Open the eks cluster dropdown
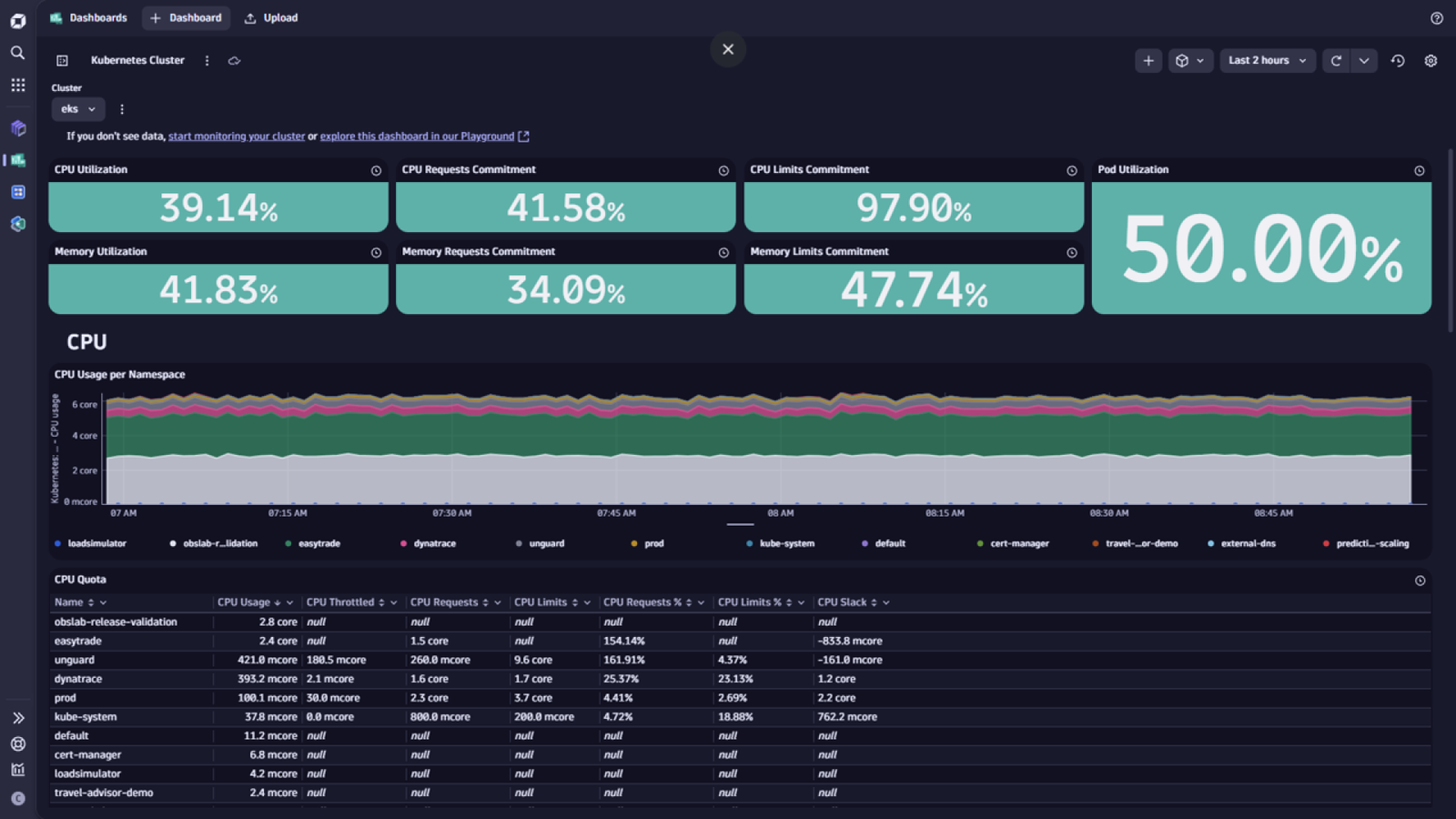 point(78,109)
